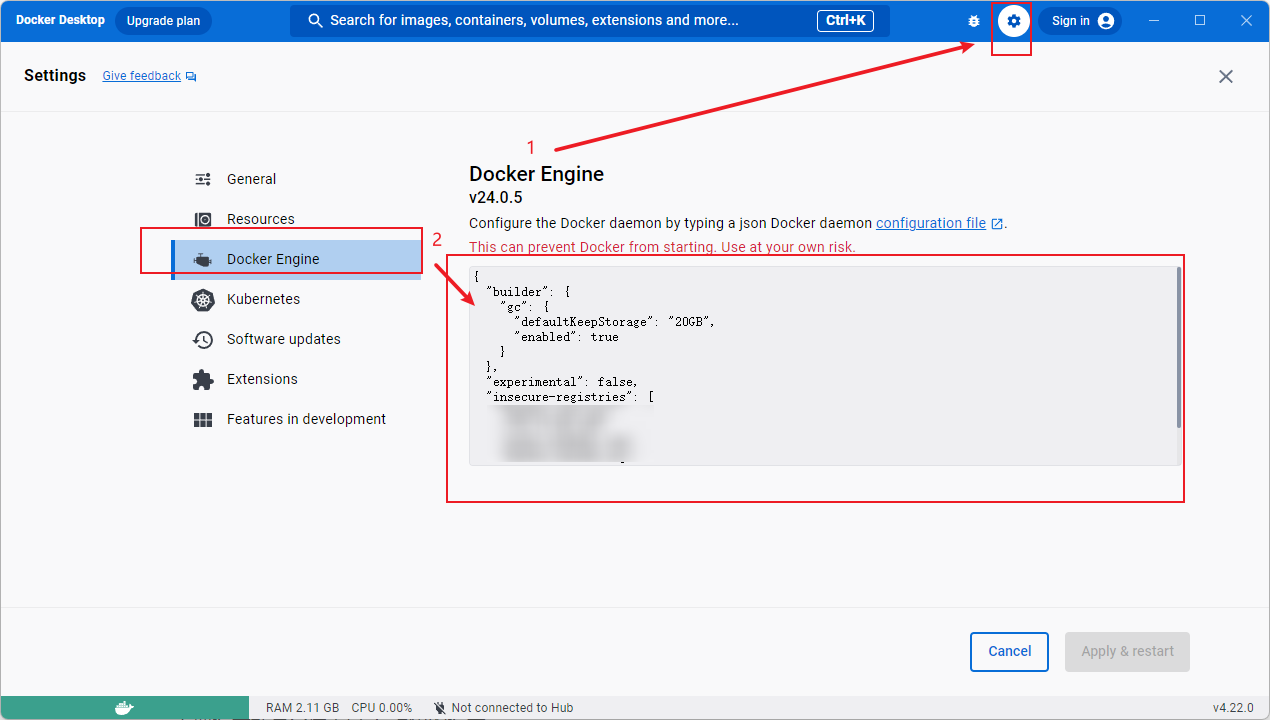This screenshot has height=720, width=1270.
Task: Click the search magnifier icon
Action: pos(316,21)
